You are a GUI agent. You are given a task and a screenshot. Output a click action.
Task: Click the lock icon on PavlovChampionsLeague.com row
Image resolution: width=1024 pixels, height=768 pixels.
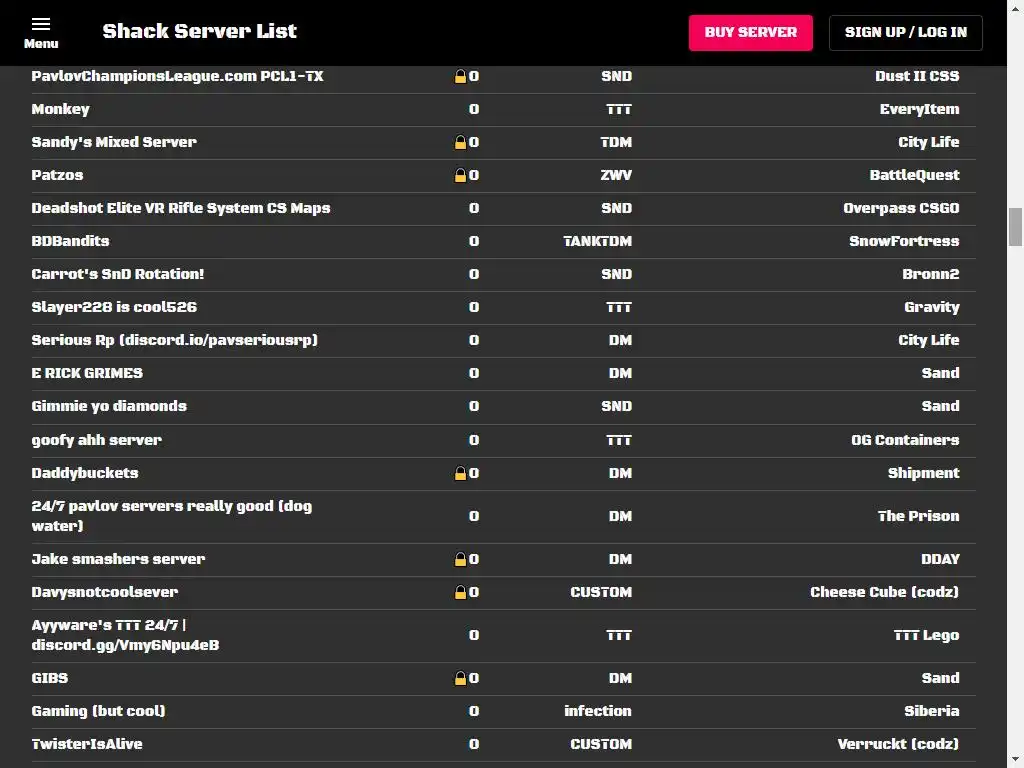pos(460,76)
